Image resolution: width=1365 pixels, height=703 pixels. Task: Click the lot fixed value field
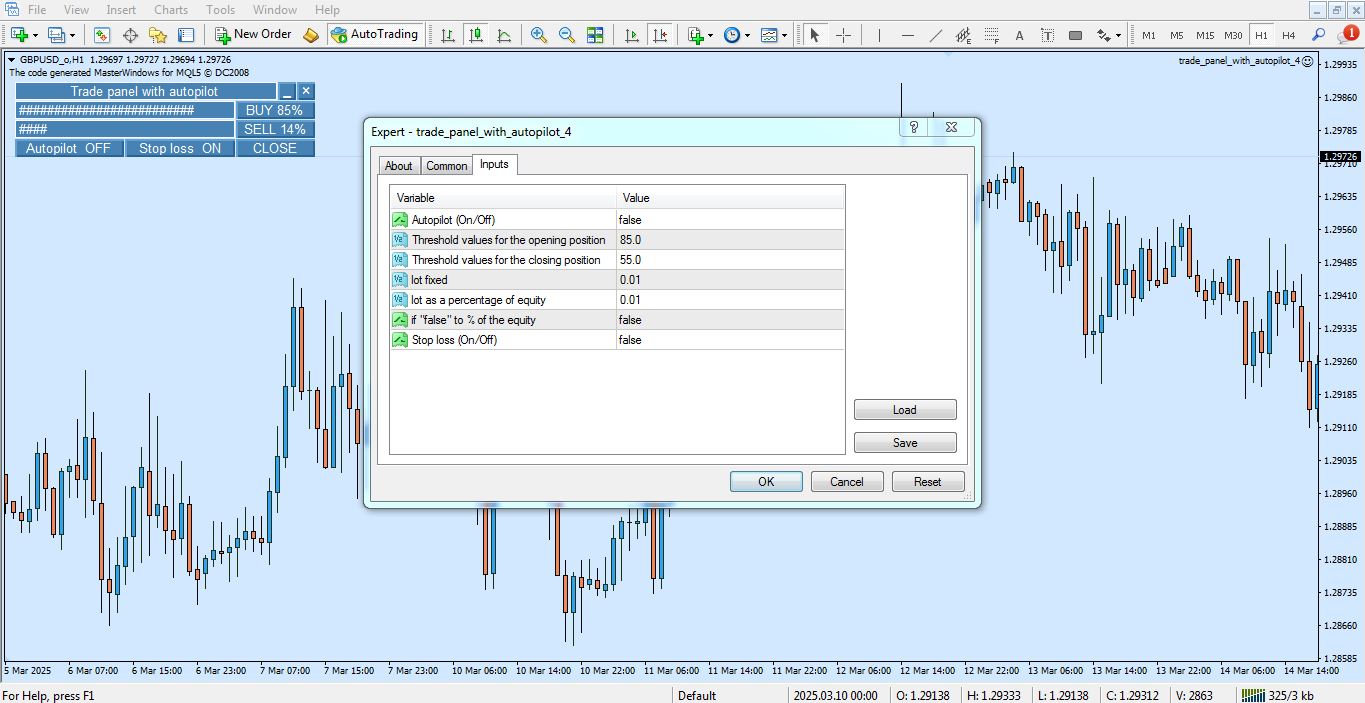click(729, 279)
